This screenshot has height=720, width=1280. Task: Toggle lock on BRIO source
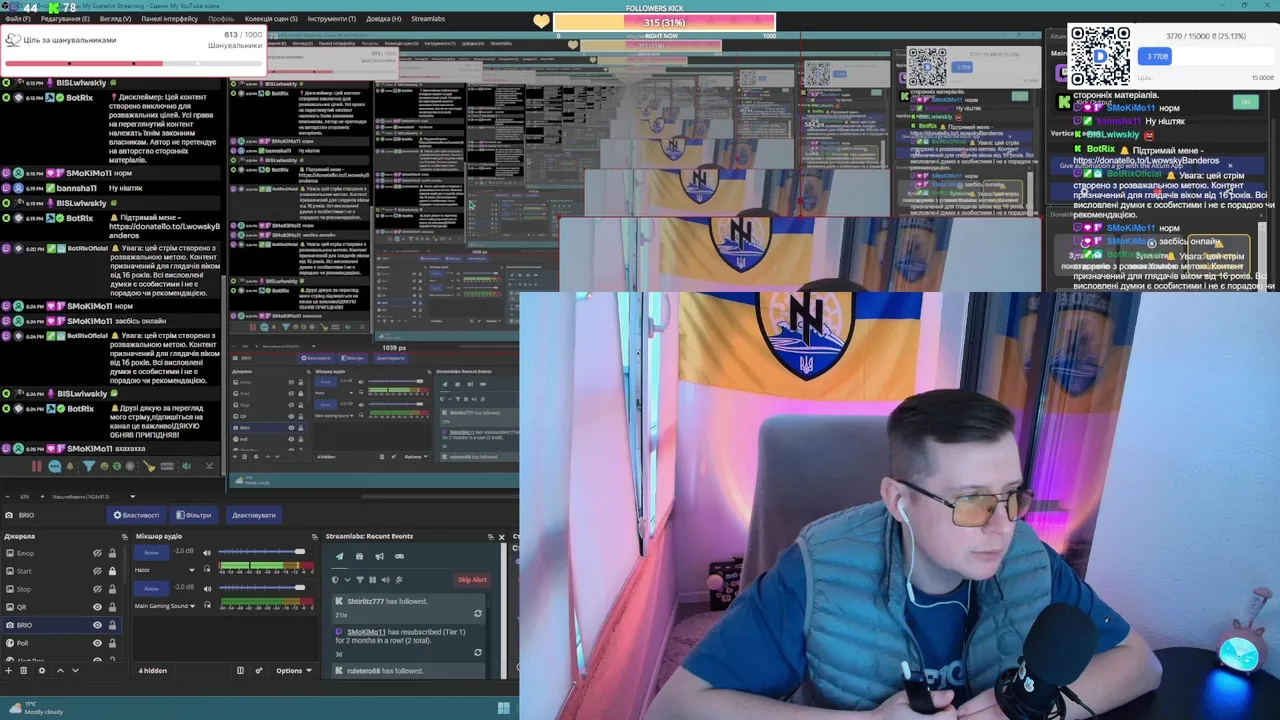(112, 625)
